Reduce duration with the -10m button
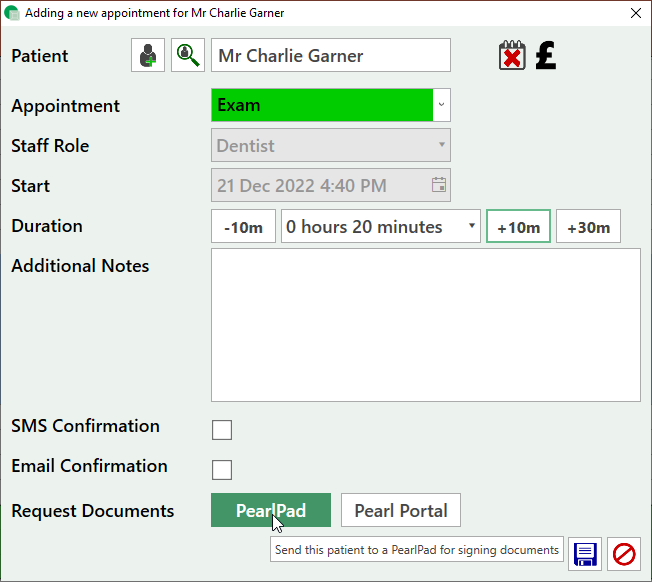 point(243,227)
